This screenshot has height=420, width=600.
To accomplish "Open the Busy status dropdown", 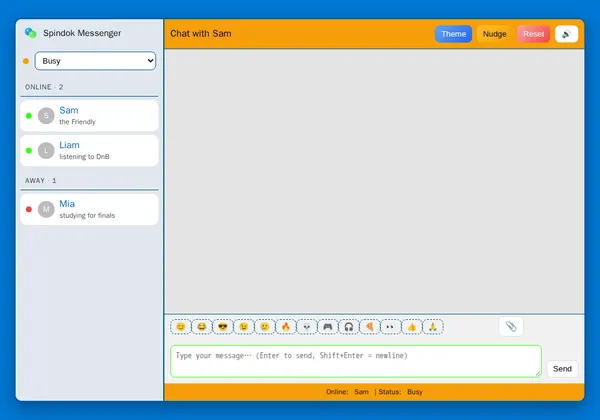I will tap(95, 61).
